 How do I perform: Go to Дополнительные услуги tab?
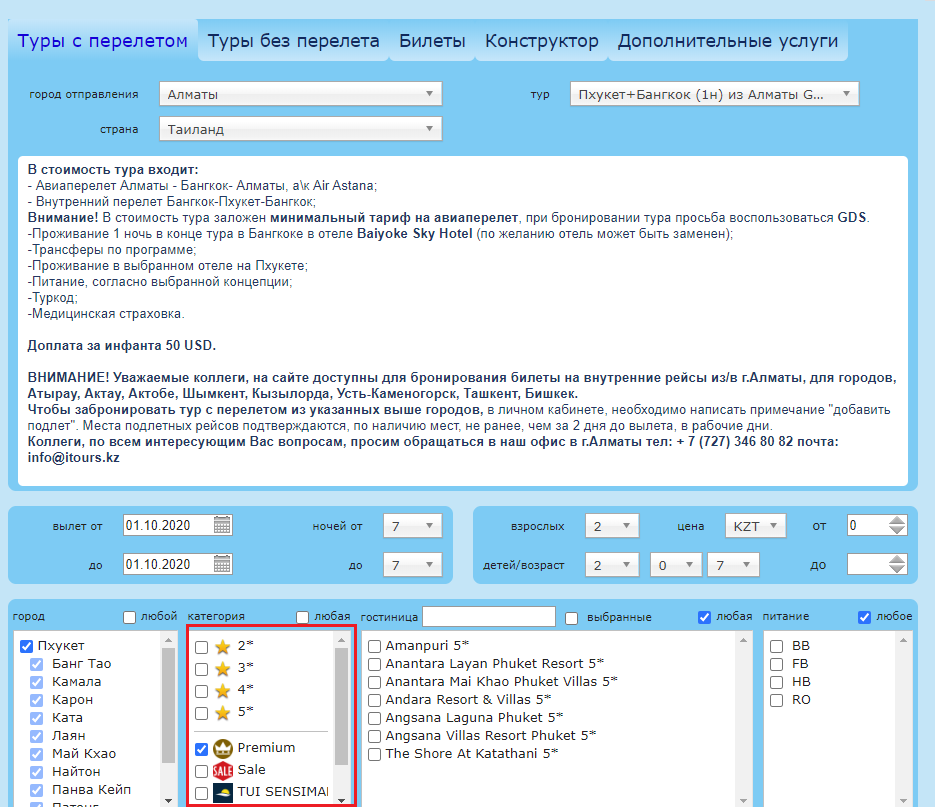coord(727,42)
